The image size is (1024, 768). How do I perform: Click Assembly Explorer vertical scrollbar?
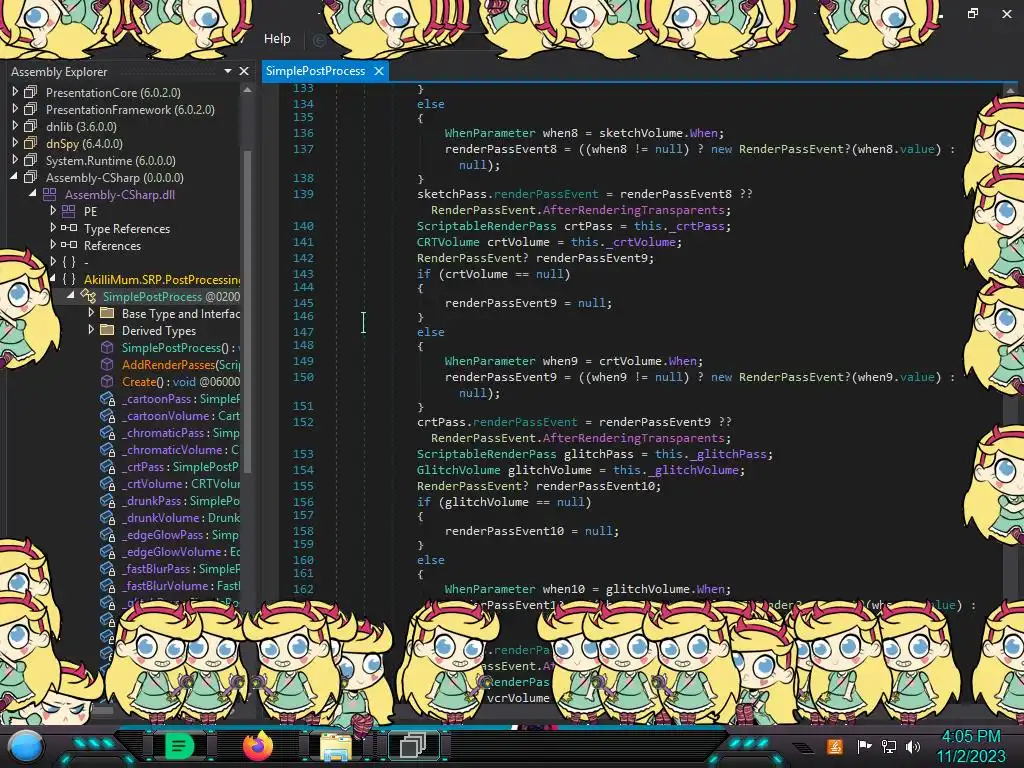pos(248,310)
